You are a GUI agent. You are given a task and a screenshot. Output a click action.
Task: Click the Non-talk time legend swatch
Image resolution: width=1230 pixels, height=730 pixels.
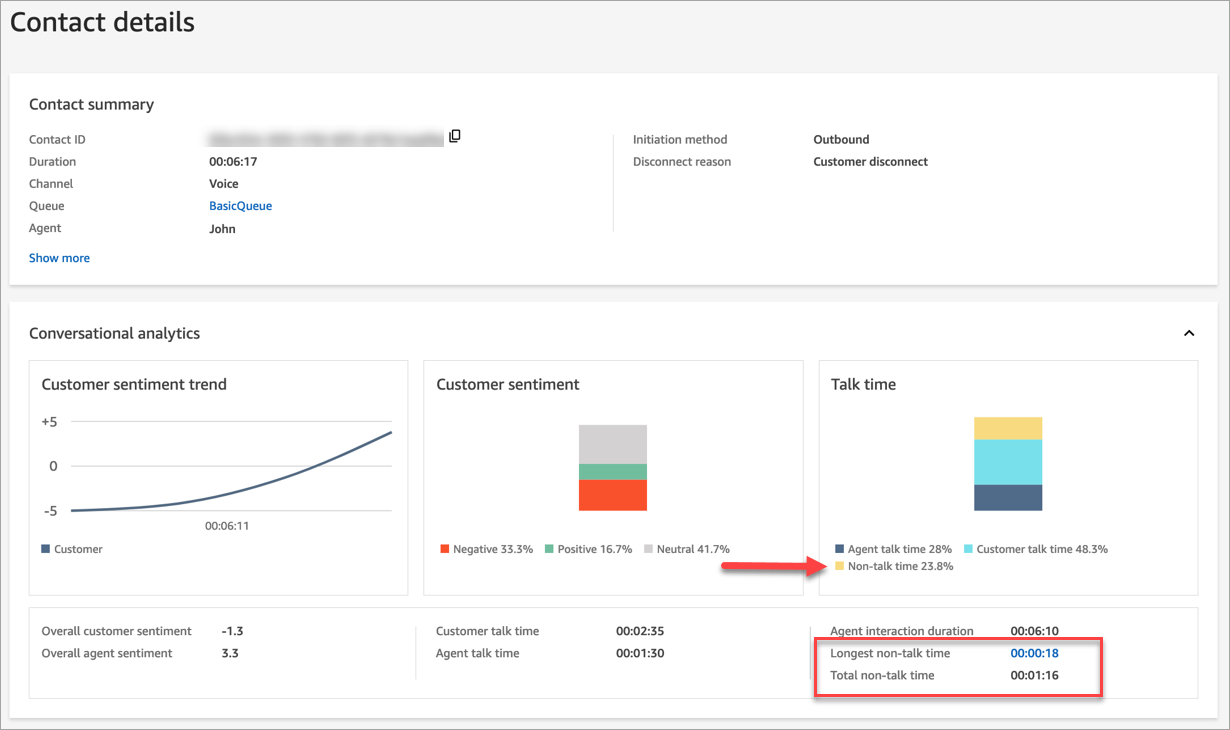[839, 566]
